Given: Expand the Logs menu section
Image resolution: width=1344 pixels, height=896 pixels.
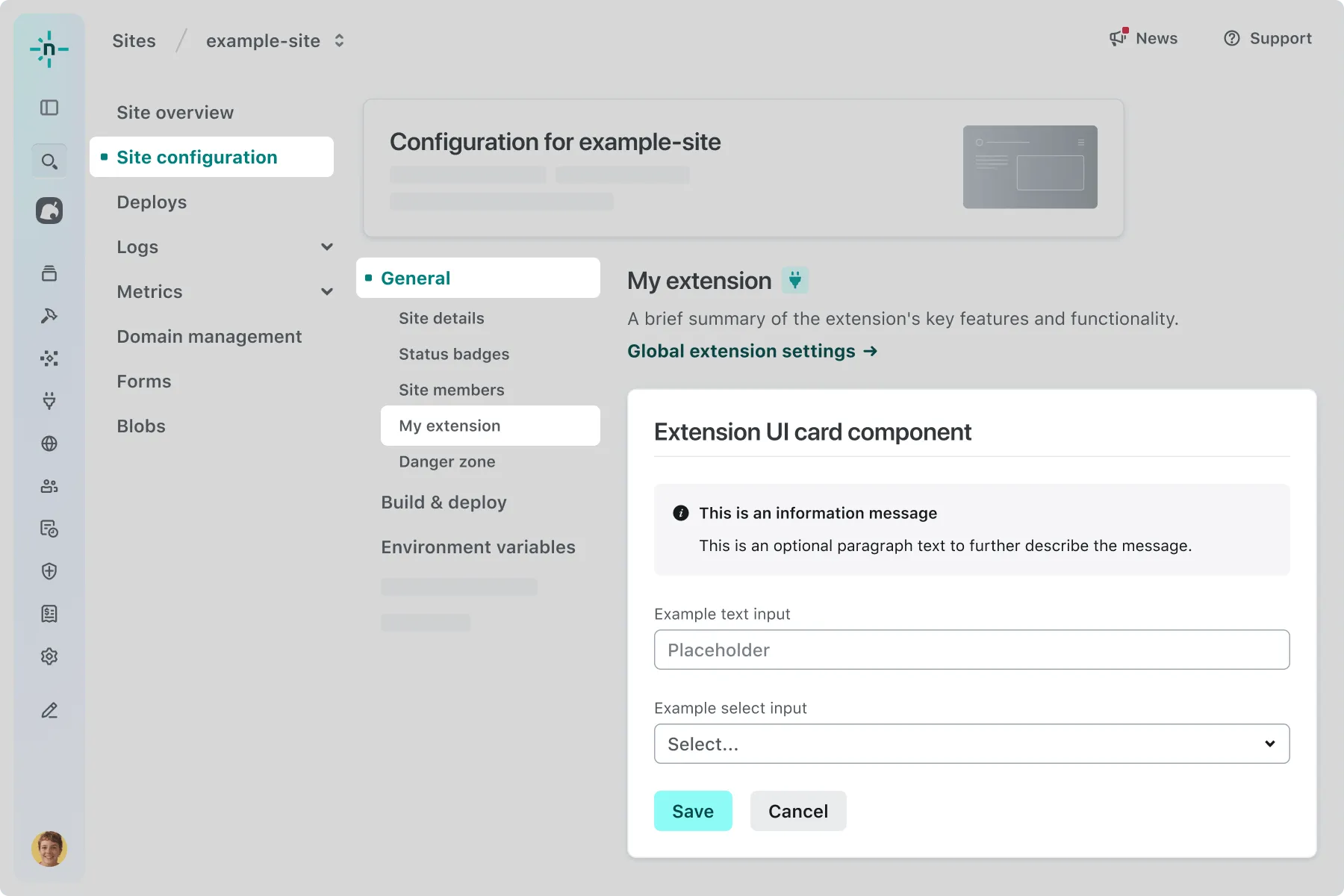Looking at the screenshot, I should click(x=326, y=247).
